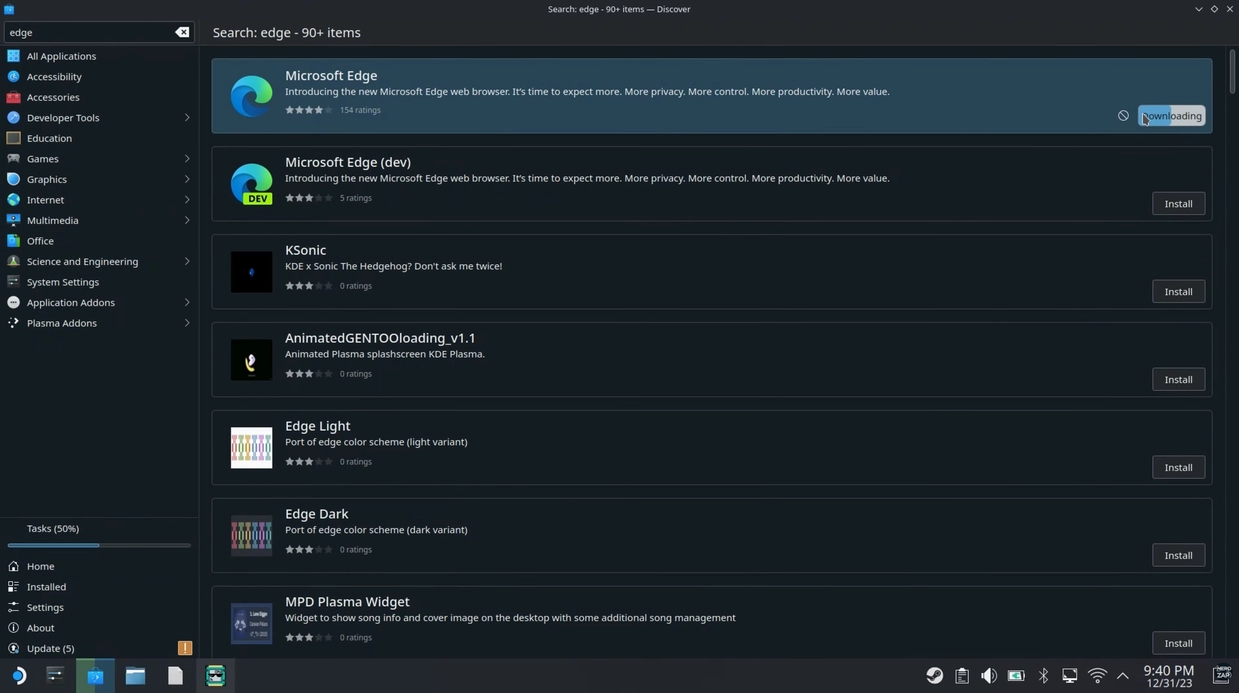Open the clipboard tray icon

961,676
